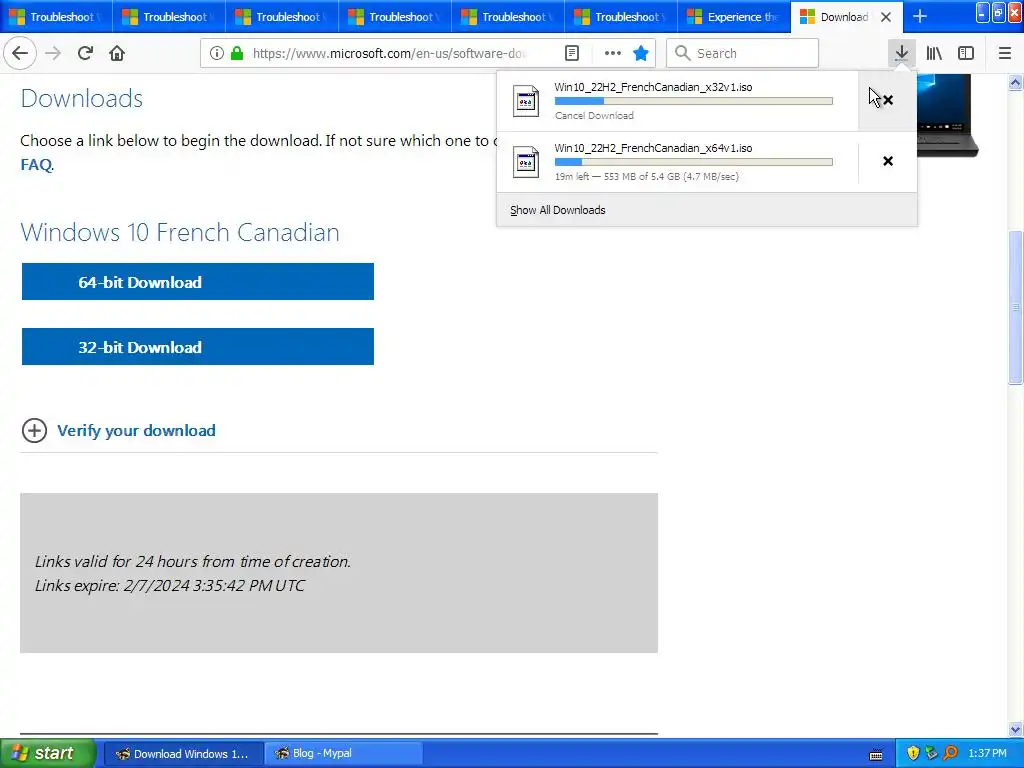The width and height of the screenshot is (1024, 768).
Task: Open the Library bookshelf icon
Action: pos(934,53)
